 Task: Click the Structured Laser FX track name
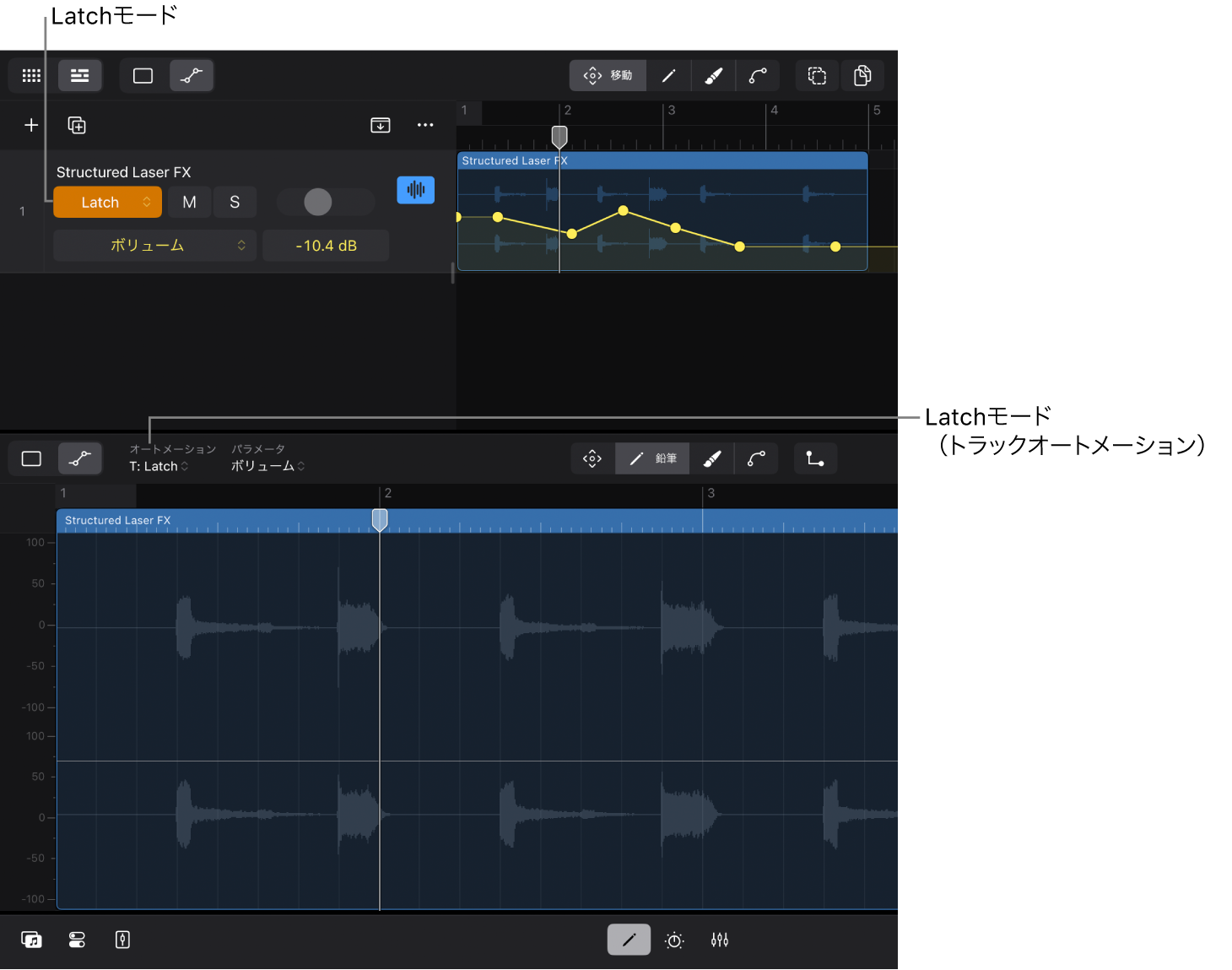pyautogui.click(x=124, y=172)
